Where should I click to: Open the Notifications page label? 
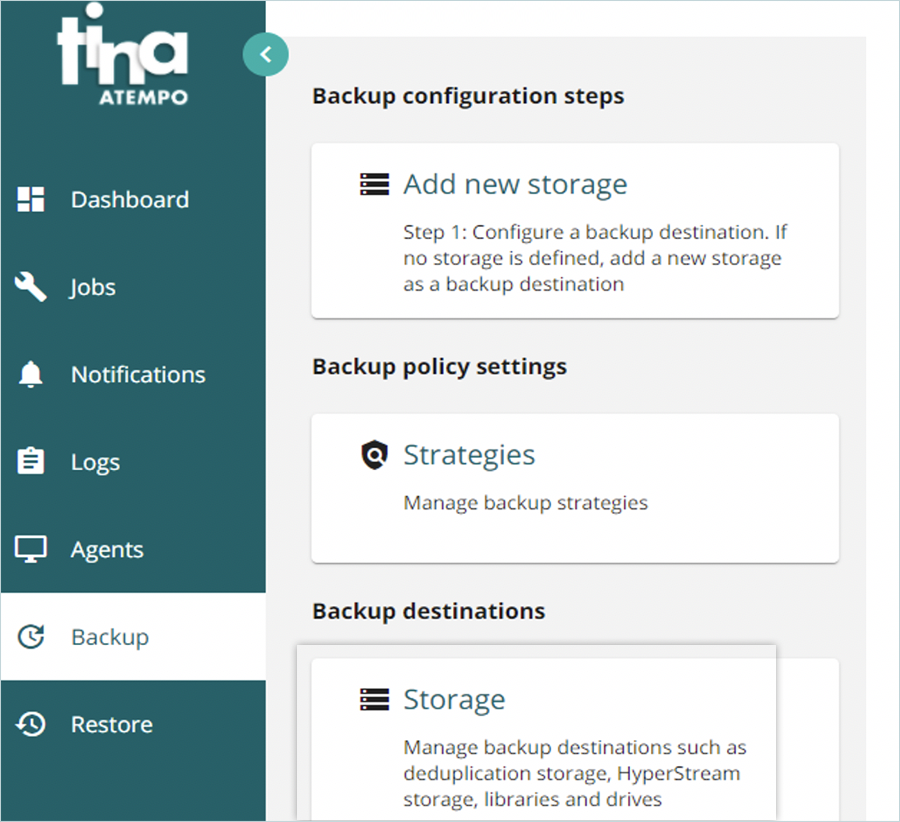coord(138,375)
